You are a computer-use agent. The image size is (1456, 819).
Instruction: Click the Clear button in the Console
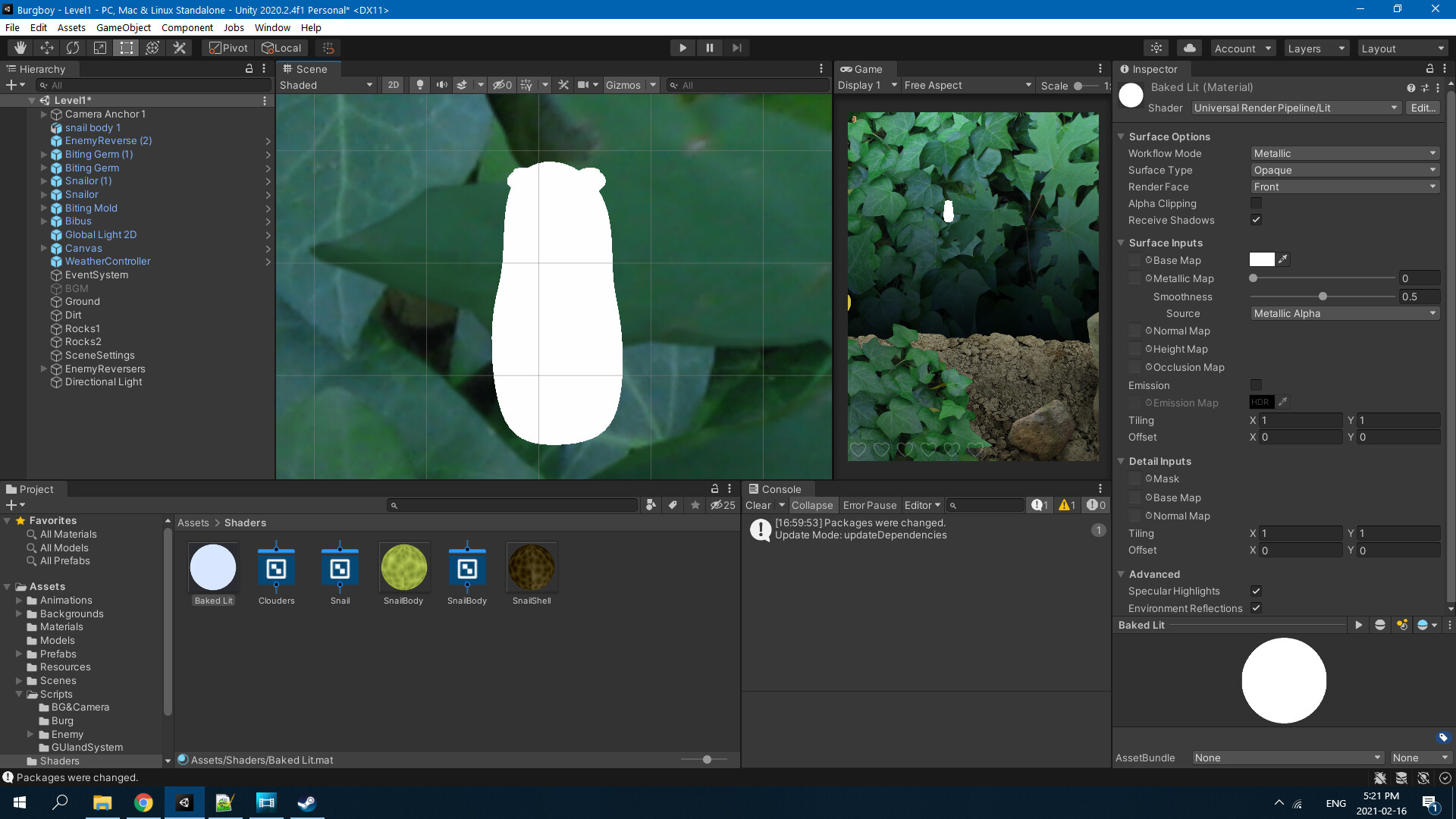[758, 505]
